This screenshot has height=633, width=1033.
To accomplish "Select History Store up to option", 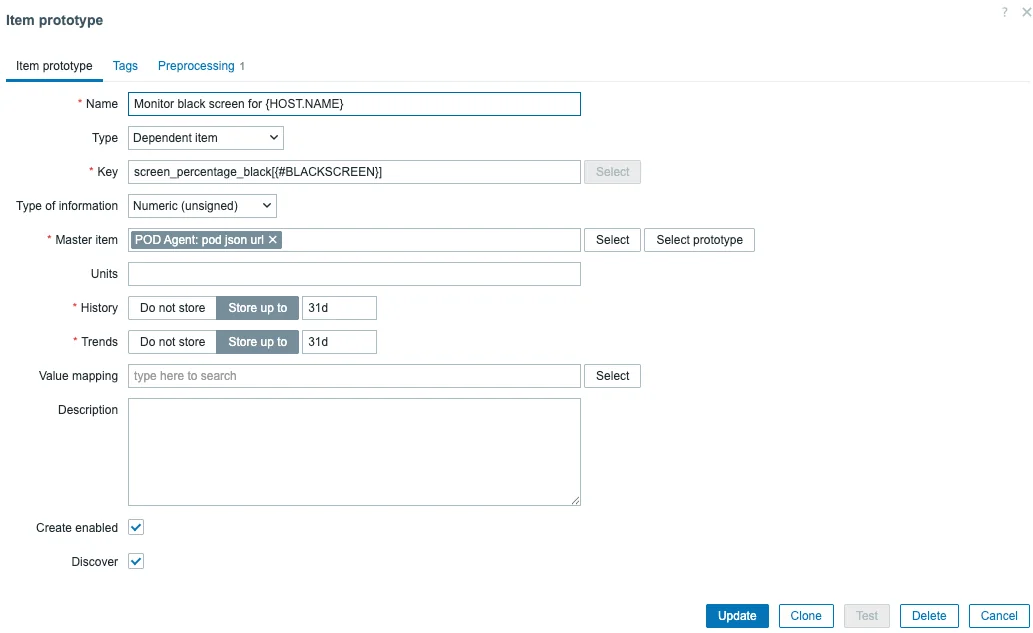I will 257,308.
